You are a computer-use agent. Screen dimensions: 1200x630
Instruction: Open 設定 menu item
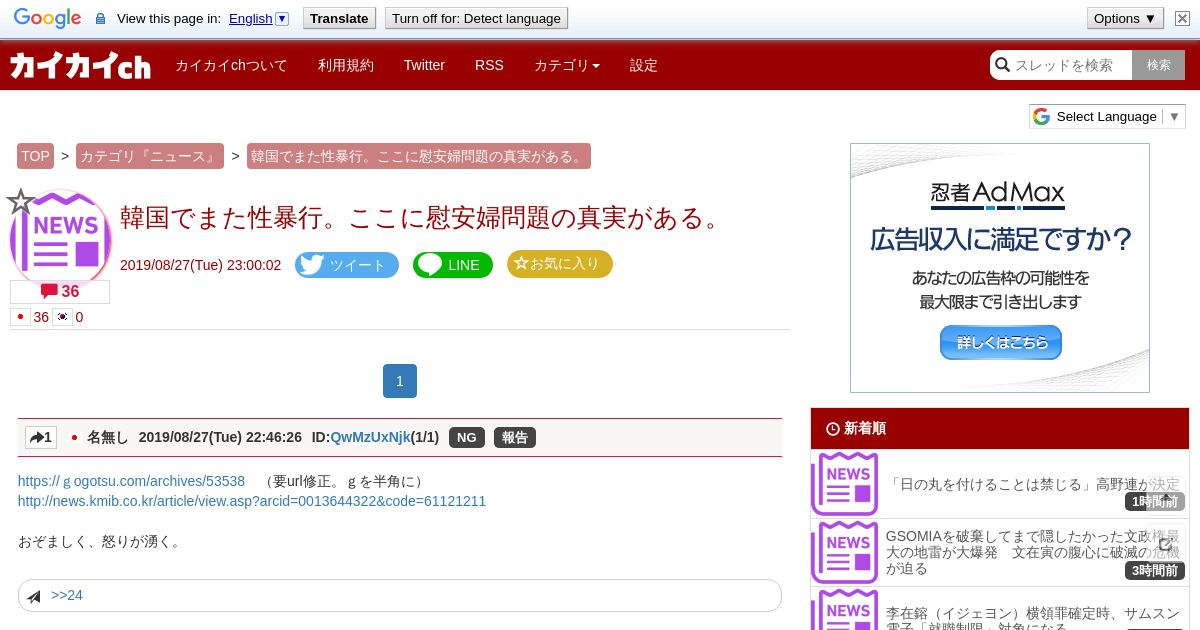(644, 65)
